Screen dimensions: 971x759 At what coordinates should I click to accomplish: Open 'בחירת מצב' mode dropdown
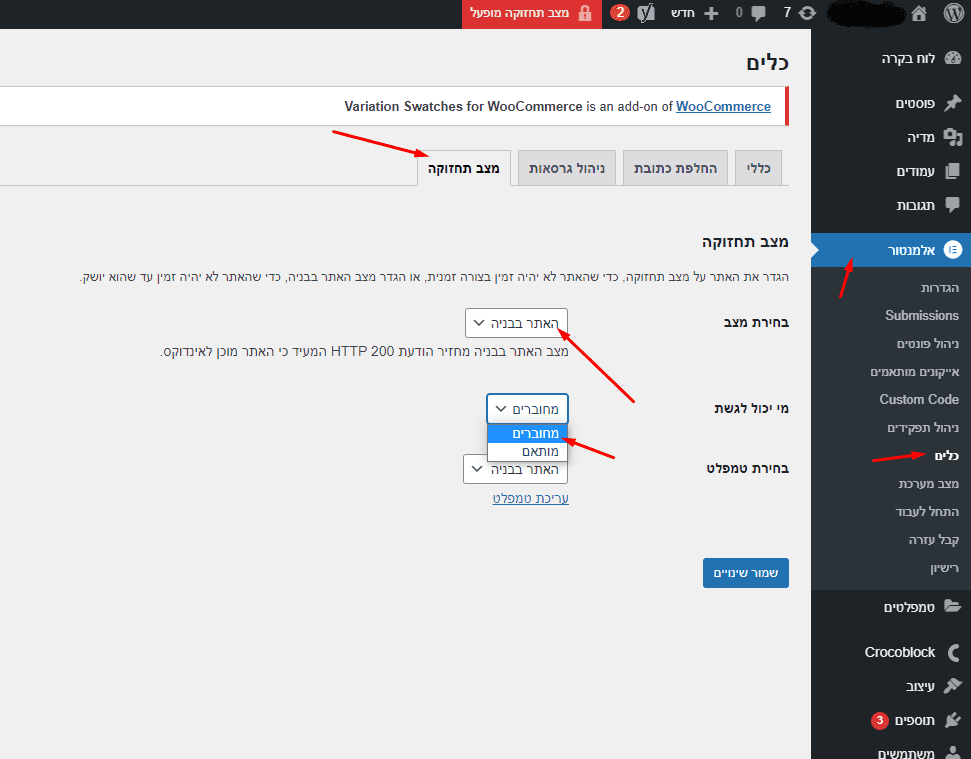tap(516, 323)
